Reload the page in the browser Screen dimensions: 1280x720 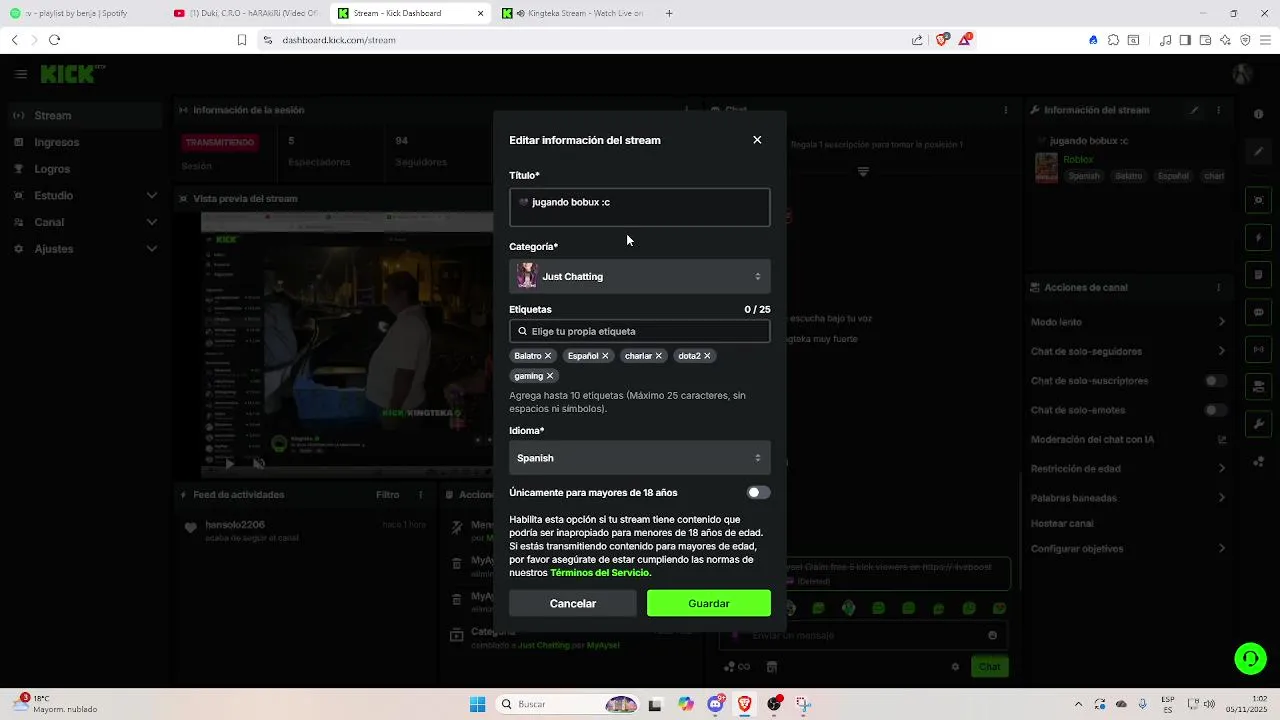click(x=54, y=40)
